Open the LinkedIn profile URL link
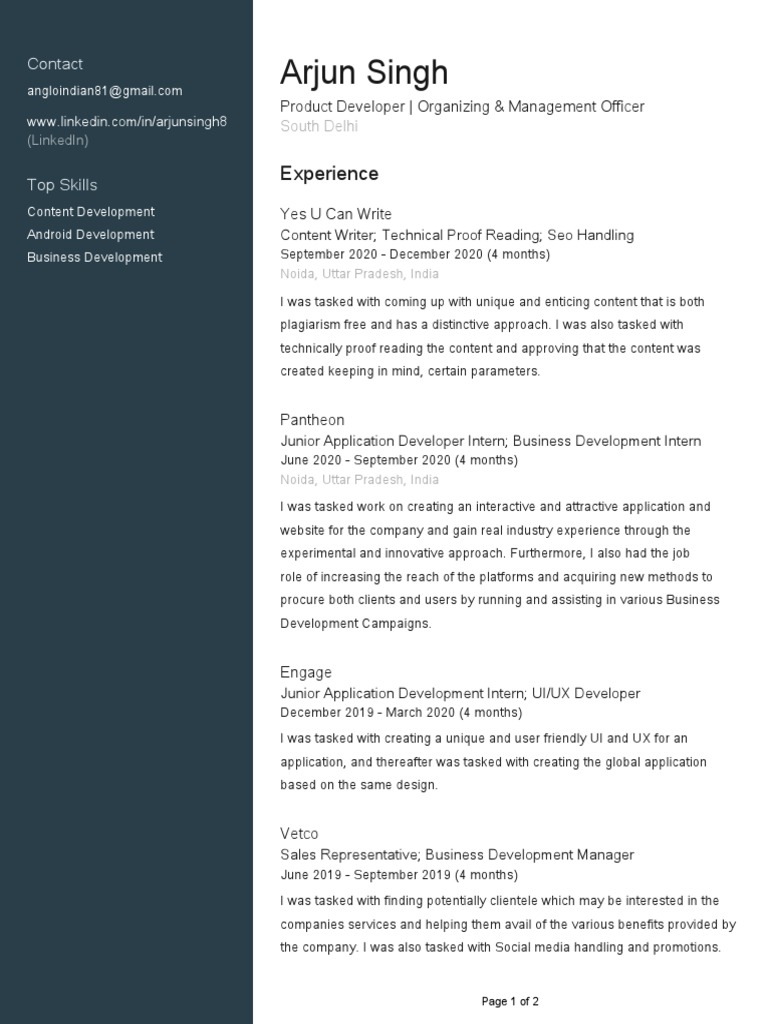This screenshot has height=1024, width=768. click(127, 121)
